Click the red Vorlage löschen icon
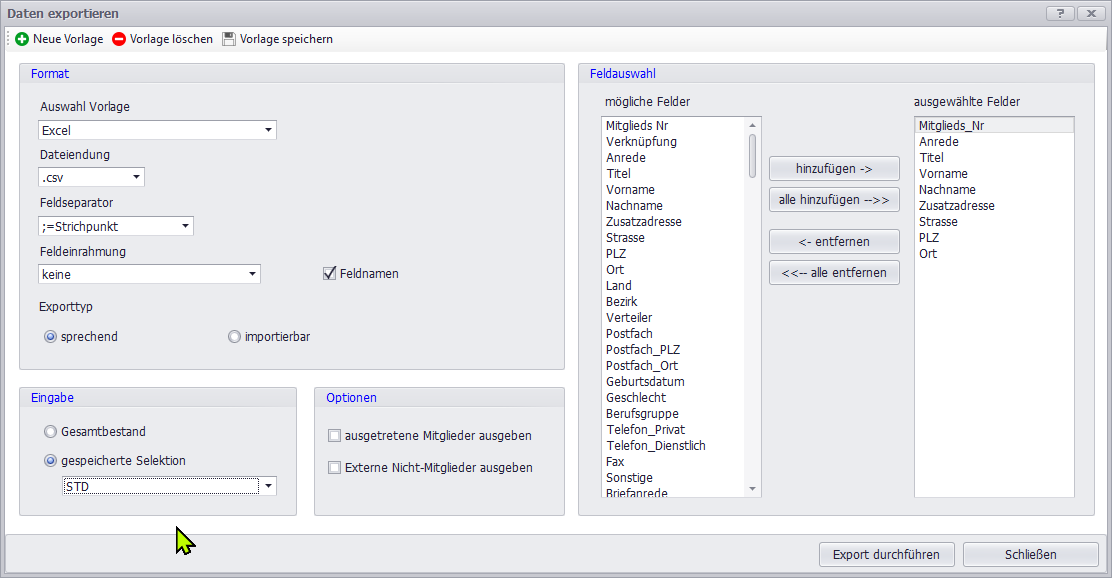1112x578 pixels. point(119,39)
